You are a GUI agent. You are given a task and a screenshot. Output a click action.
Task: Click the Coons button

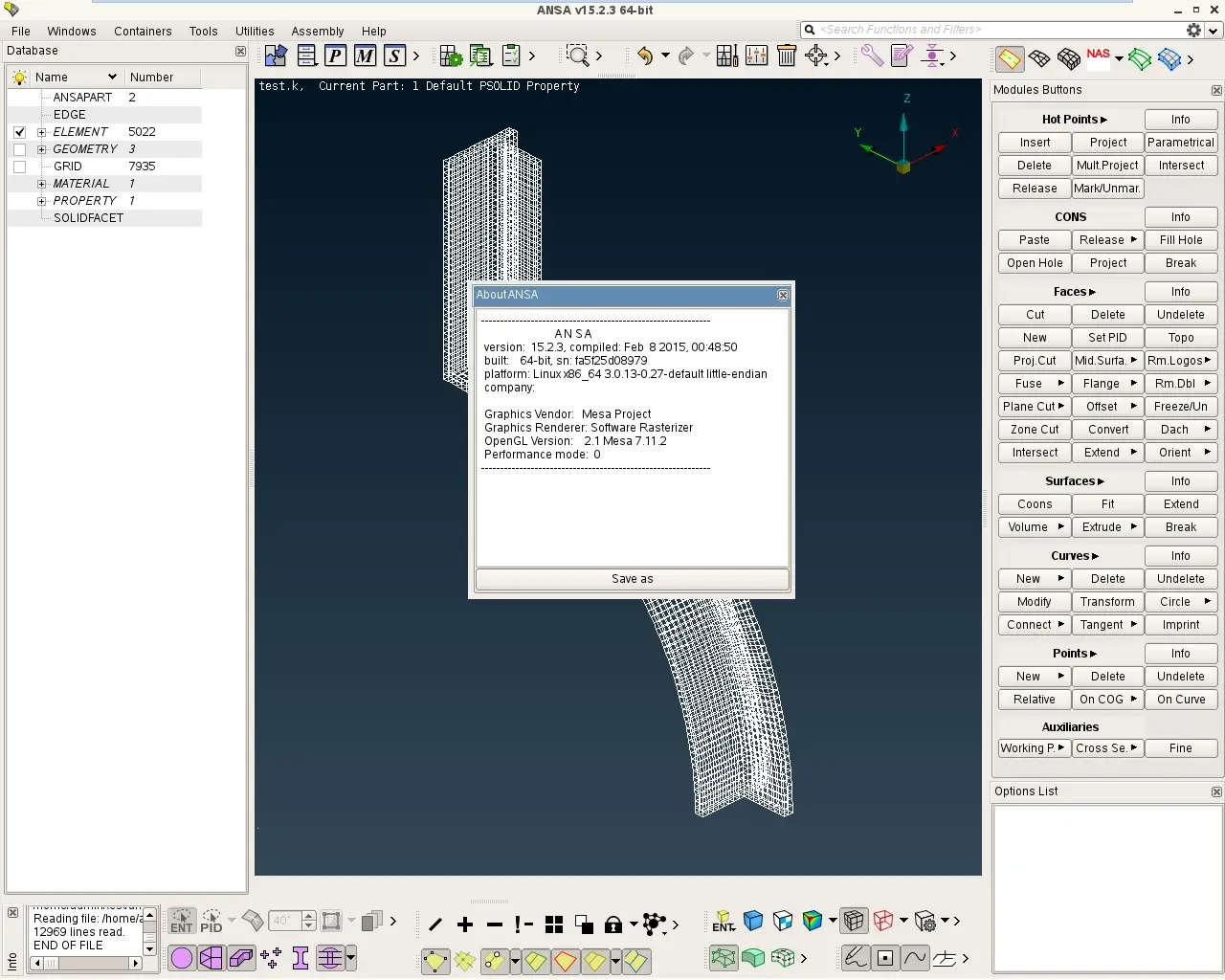coord(1035,504)
